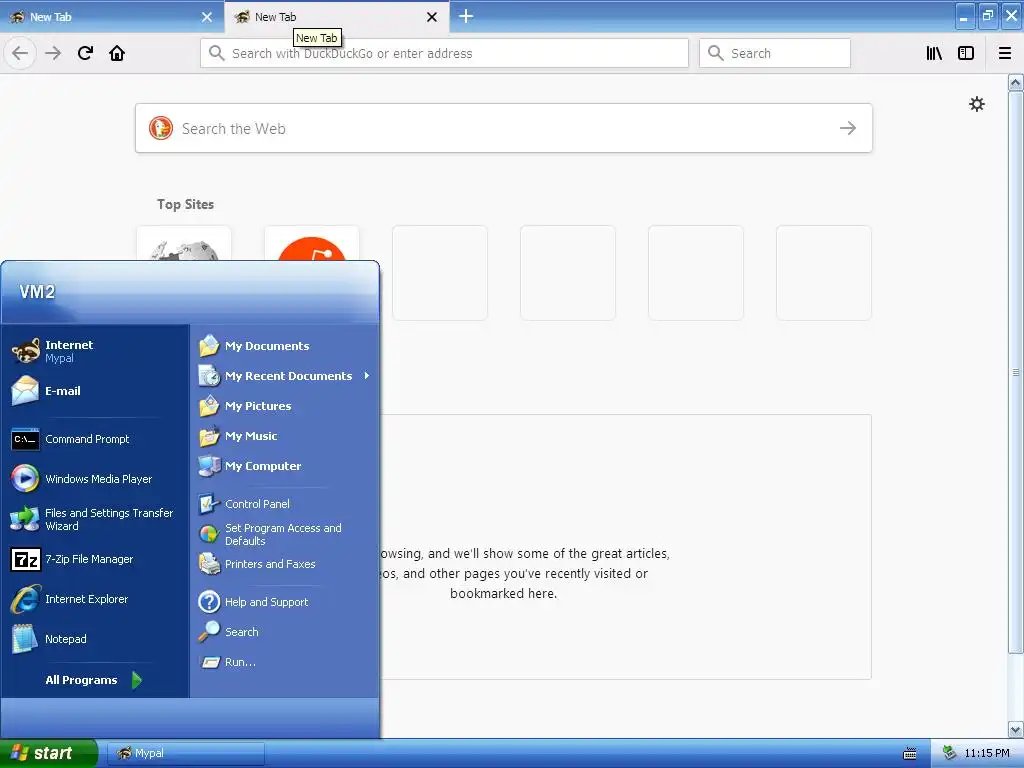Click VM2 user name header
The height and width of the screenshot is (768, 1024).
pyautogui.click(x=37, y=292)
